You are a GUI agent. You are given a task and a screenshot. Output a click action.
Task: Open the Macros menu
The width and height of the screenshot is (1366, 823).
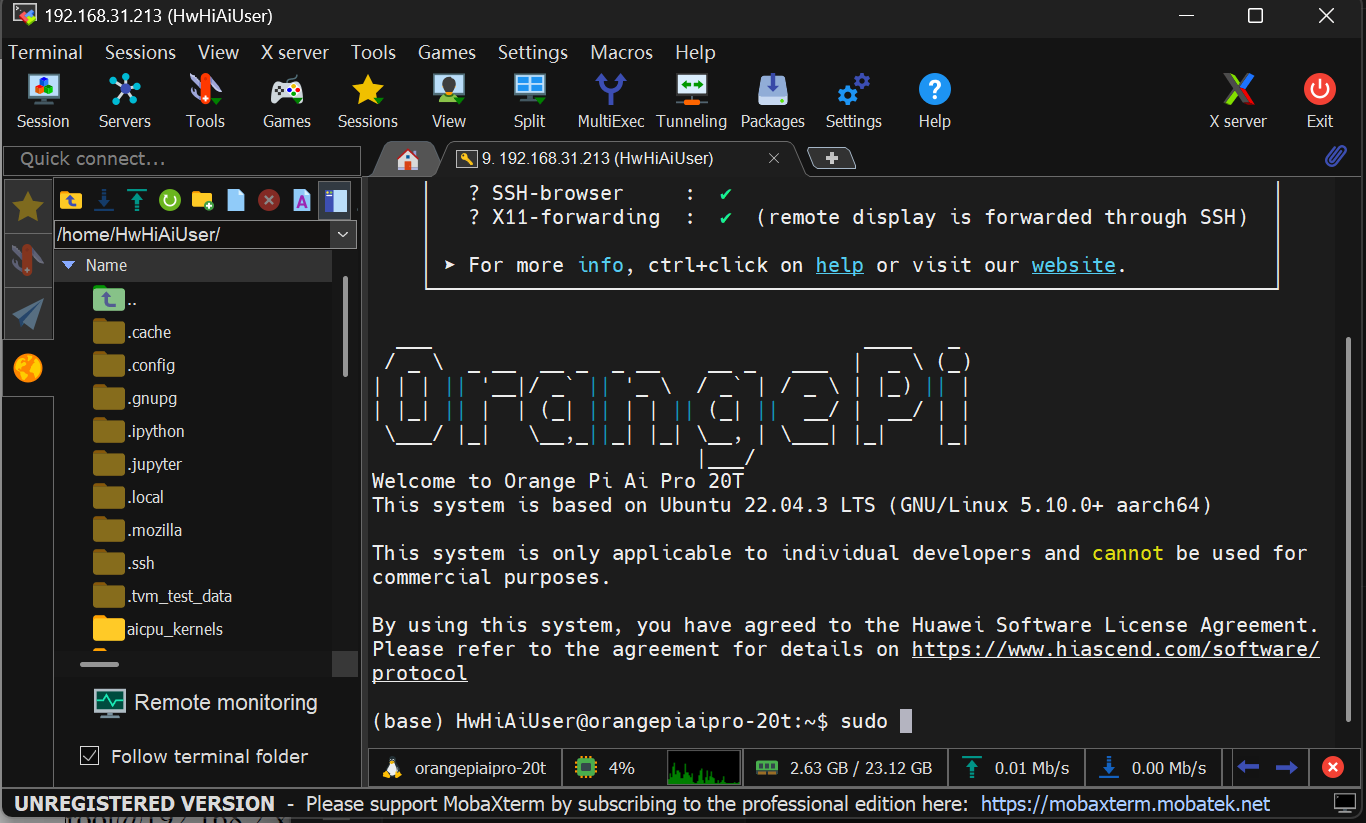coord(621,52)
